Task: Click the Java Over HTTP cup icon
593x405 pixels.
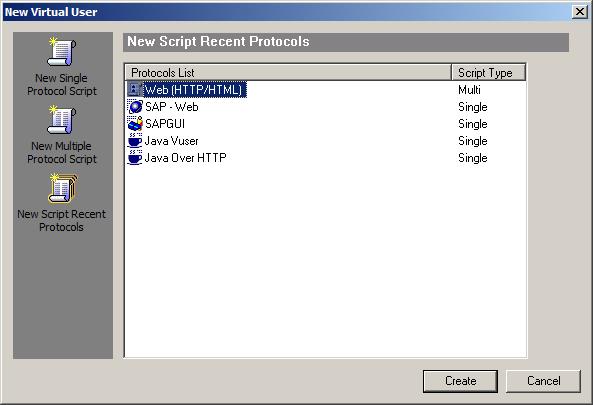Action: (x=135, y=158)
